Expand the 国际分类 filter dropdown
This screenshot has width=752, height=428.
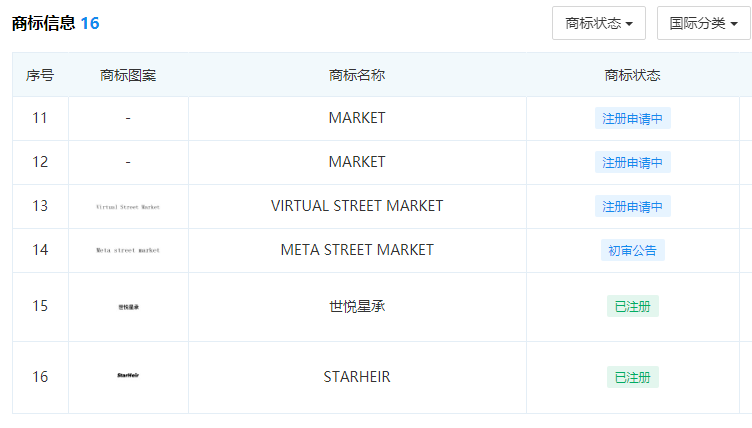[x=703, y=23]
